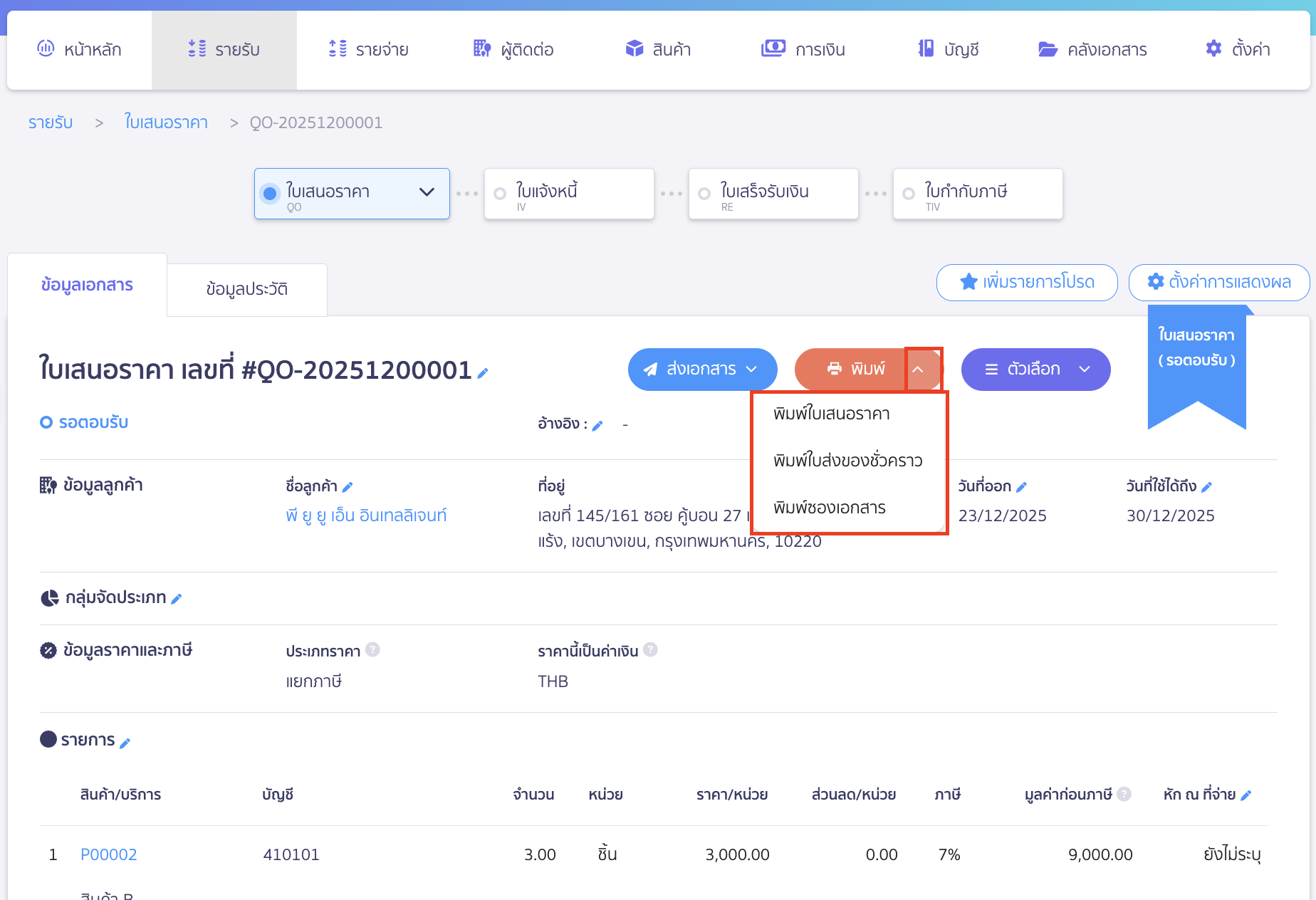This screenshot has height=900, width=1316.
Task: Select the ใบกำกับภาษี step radio circle
Action: click(x=908, y=194)
